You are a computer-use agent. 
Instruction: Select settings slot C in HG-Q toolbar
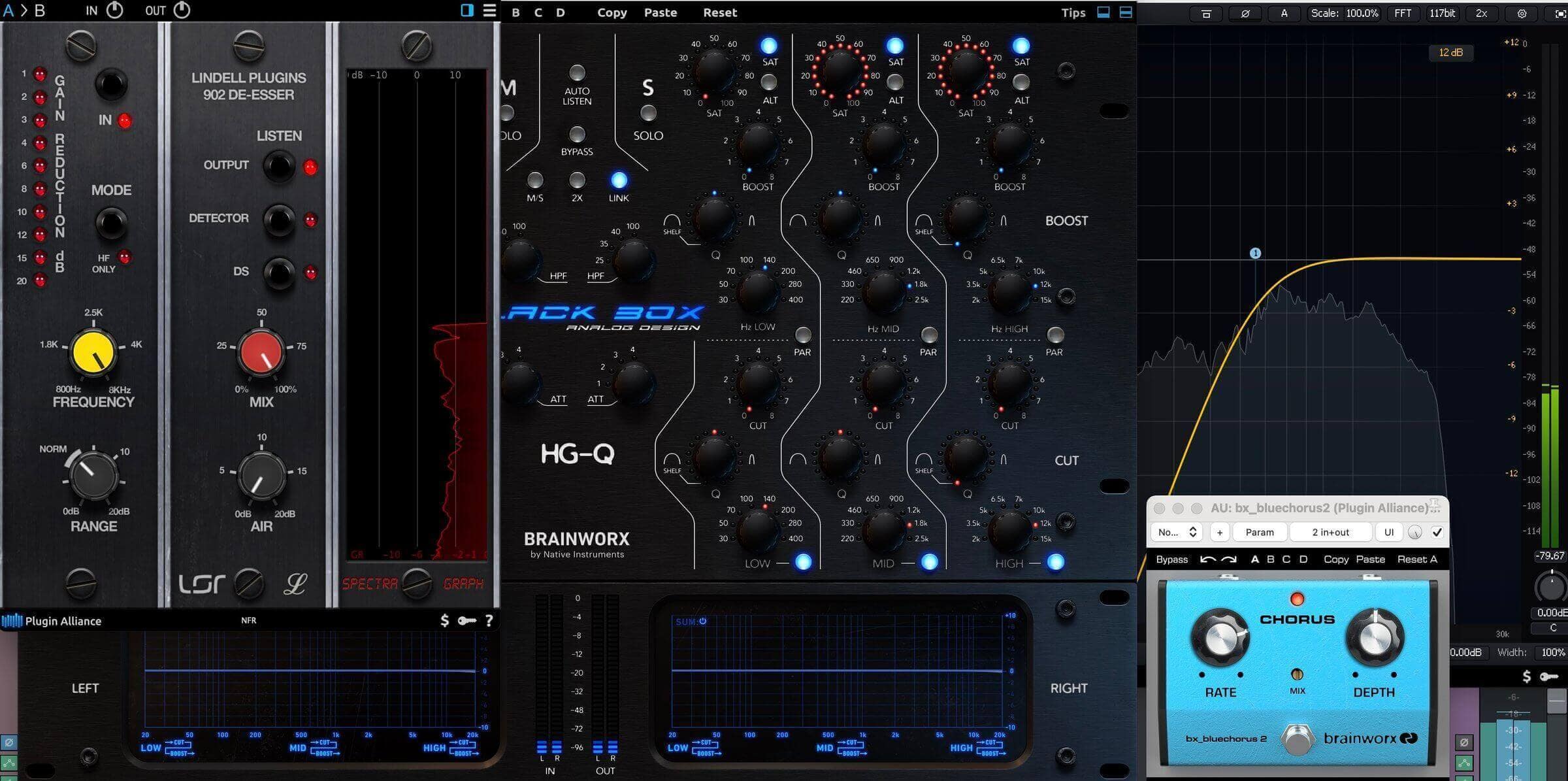(538, 12)
